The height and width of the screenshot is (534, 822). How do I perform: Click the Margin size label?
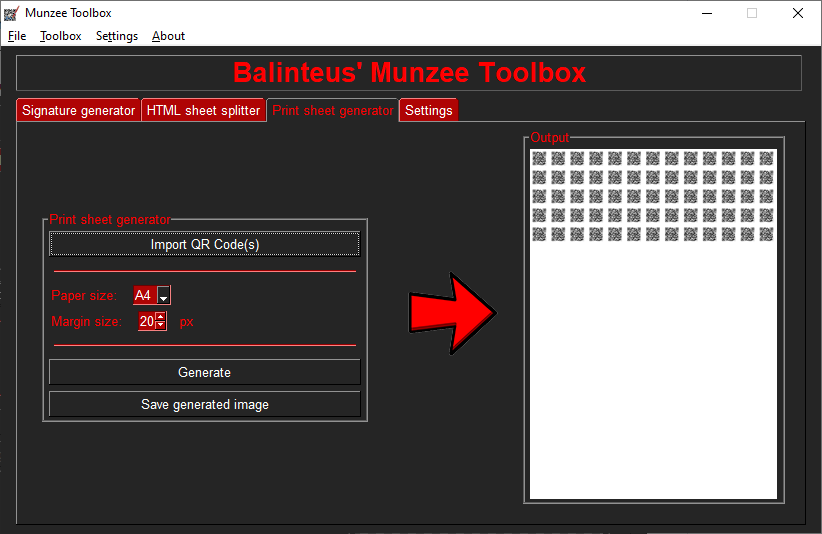(x=86, y=321)
